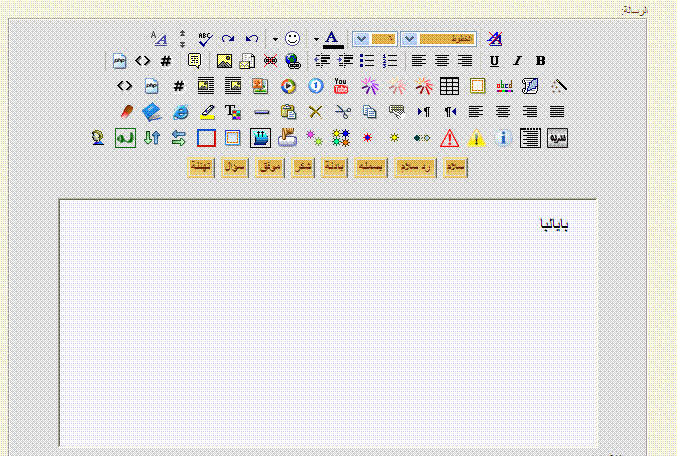
Task: Open the font name dropdown
Action: 409,39
